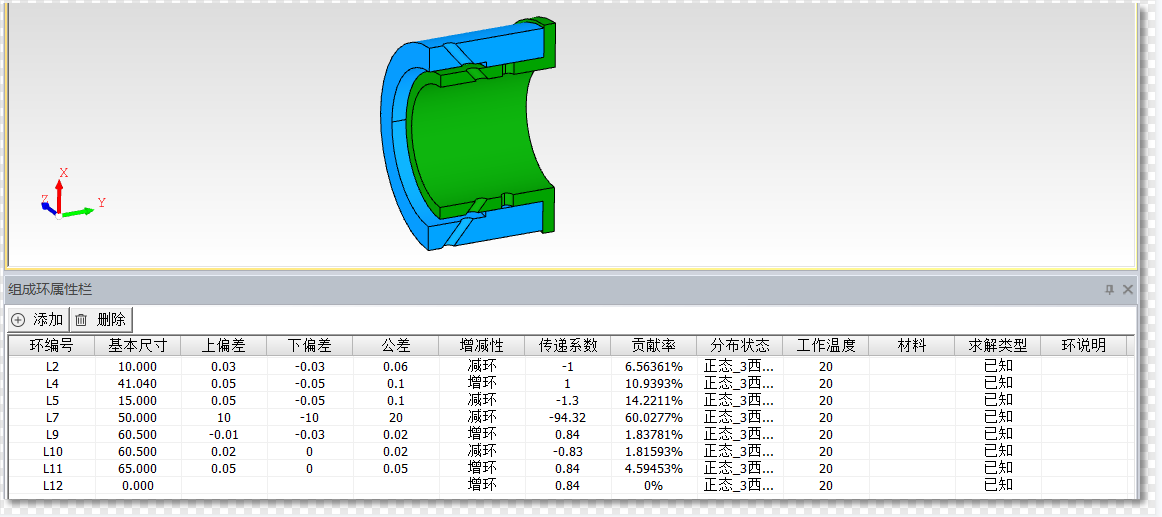1162x517 pixels.
Task: Open the 求解类型 cell for row L5
Action: point(998,400)
